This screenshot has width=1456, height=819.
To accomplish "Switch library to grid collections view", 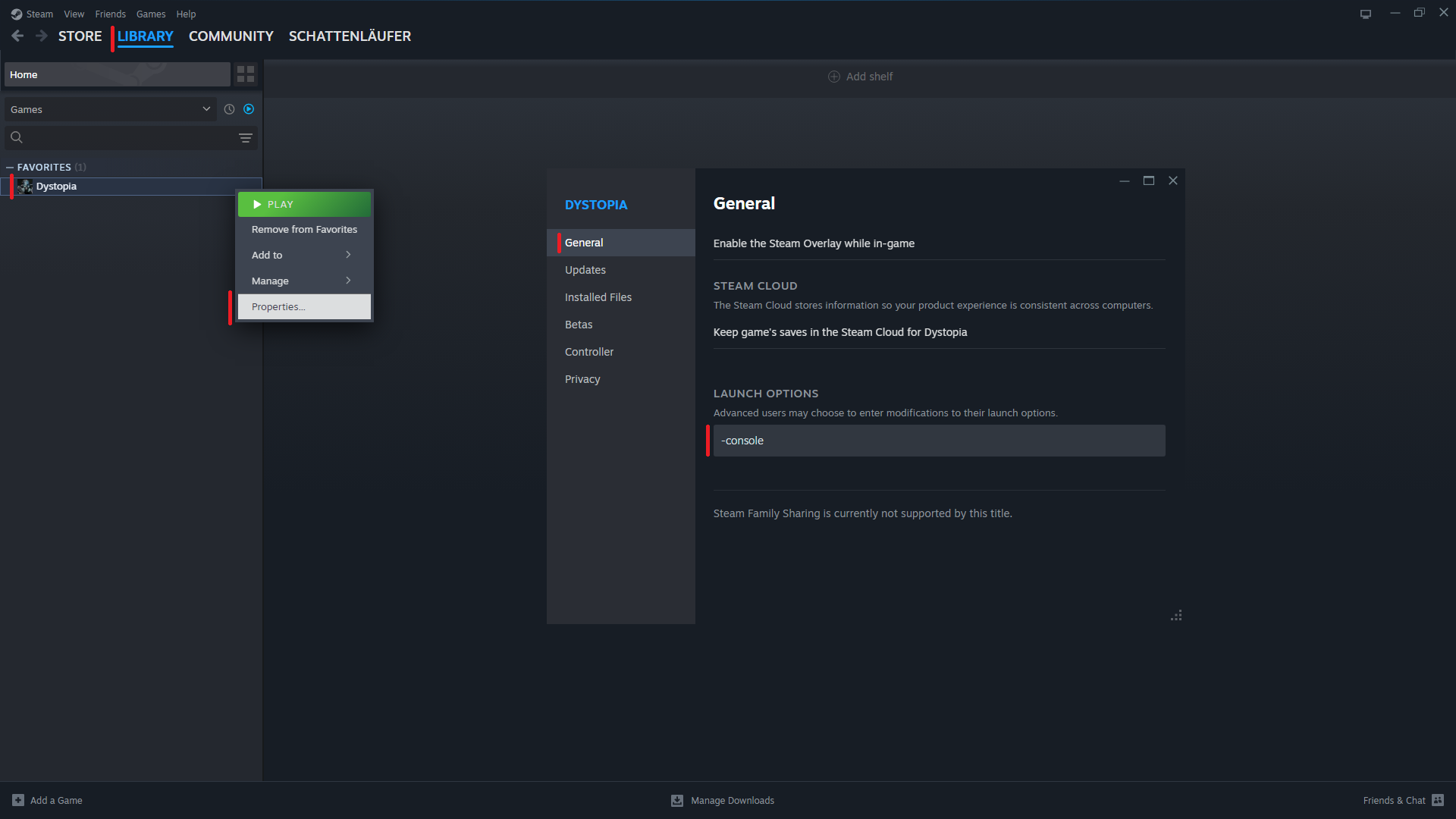I will click(246, 74).
